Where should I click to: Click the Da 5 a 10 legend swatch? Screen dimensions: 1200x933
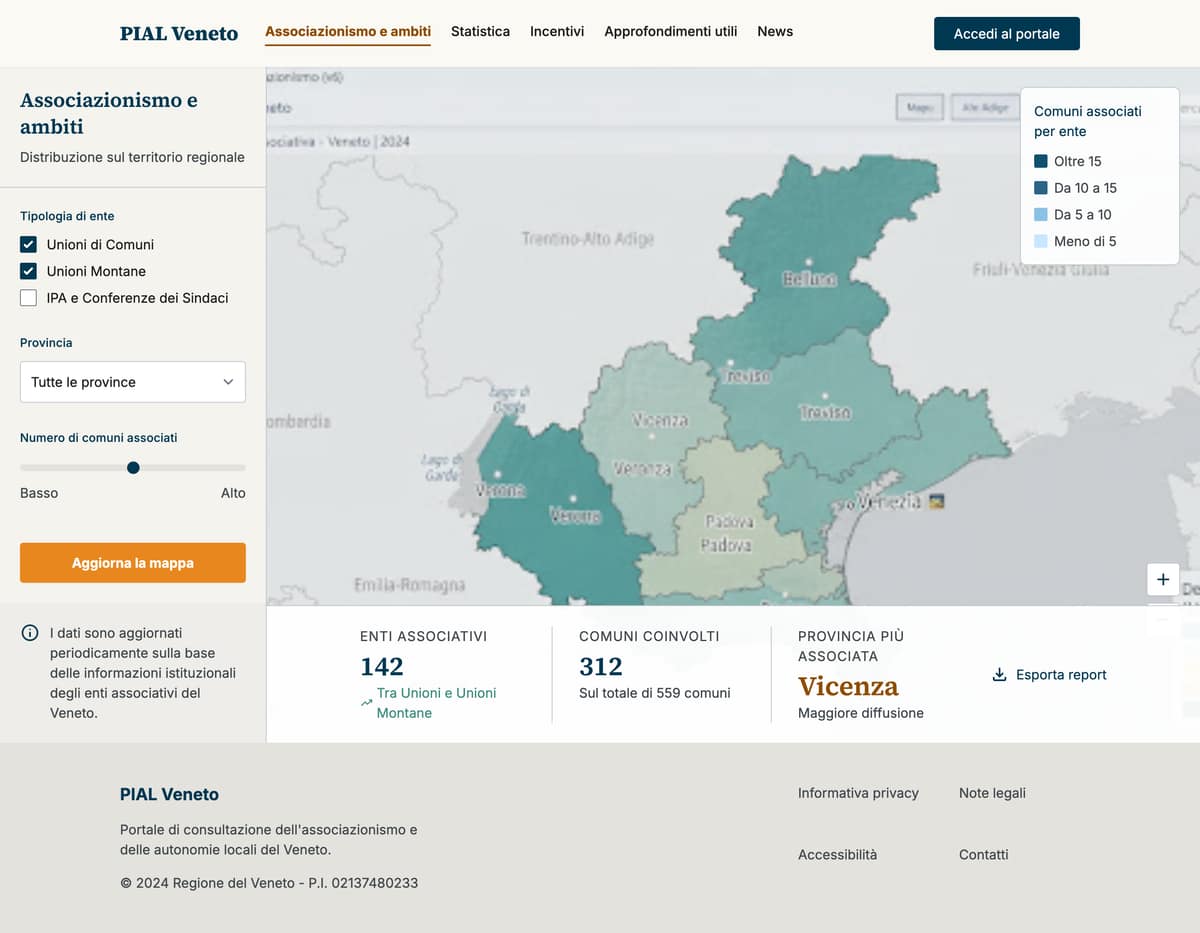[x=1041, y=215]
